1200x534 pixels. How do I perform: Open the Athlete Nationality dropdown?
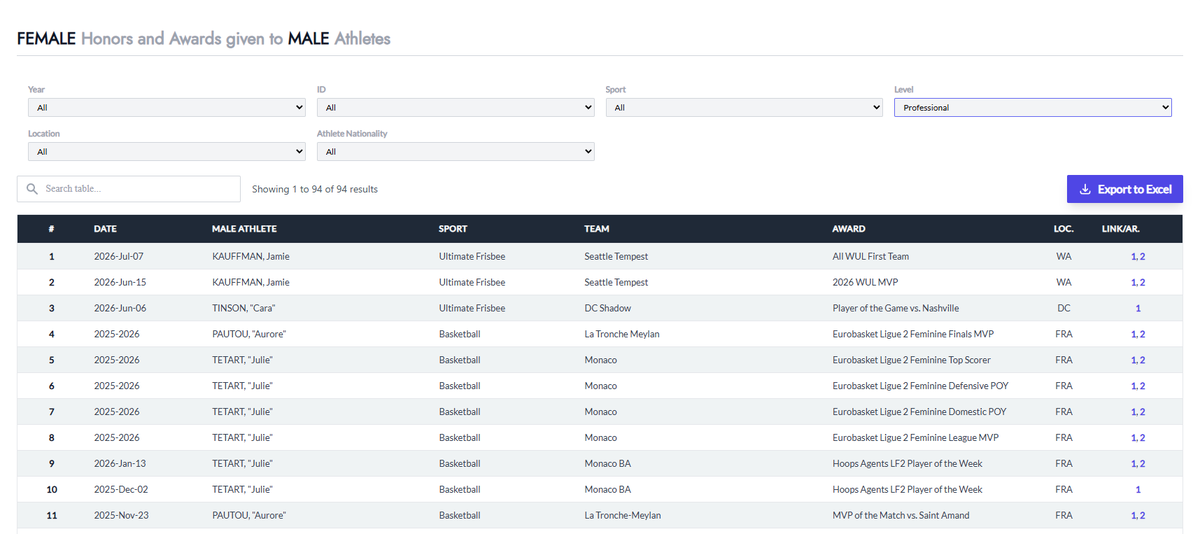456,151
